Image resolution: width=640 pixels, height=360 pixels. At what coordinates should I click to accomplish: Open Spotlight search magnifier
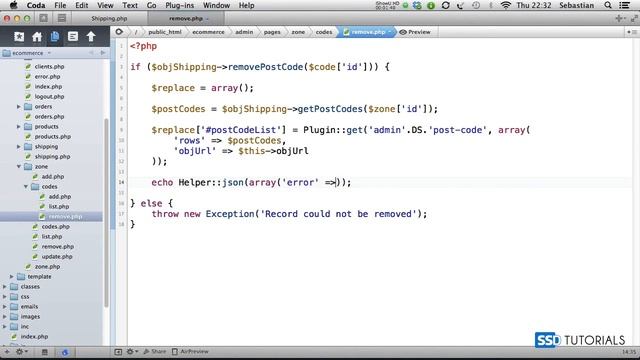click(608, 5)
